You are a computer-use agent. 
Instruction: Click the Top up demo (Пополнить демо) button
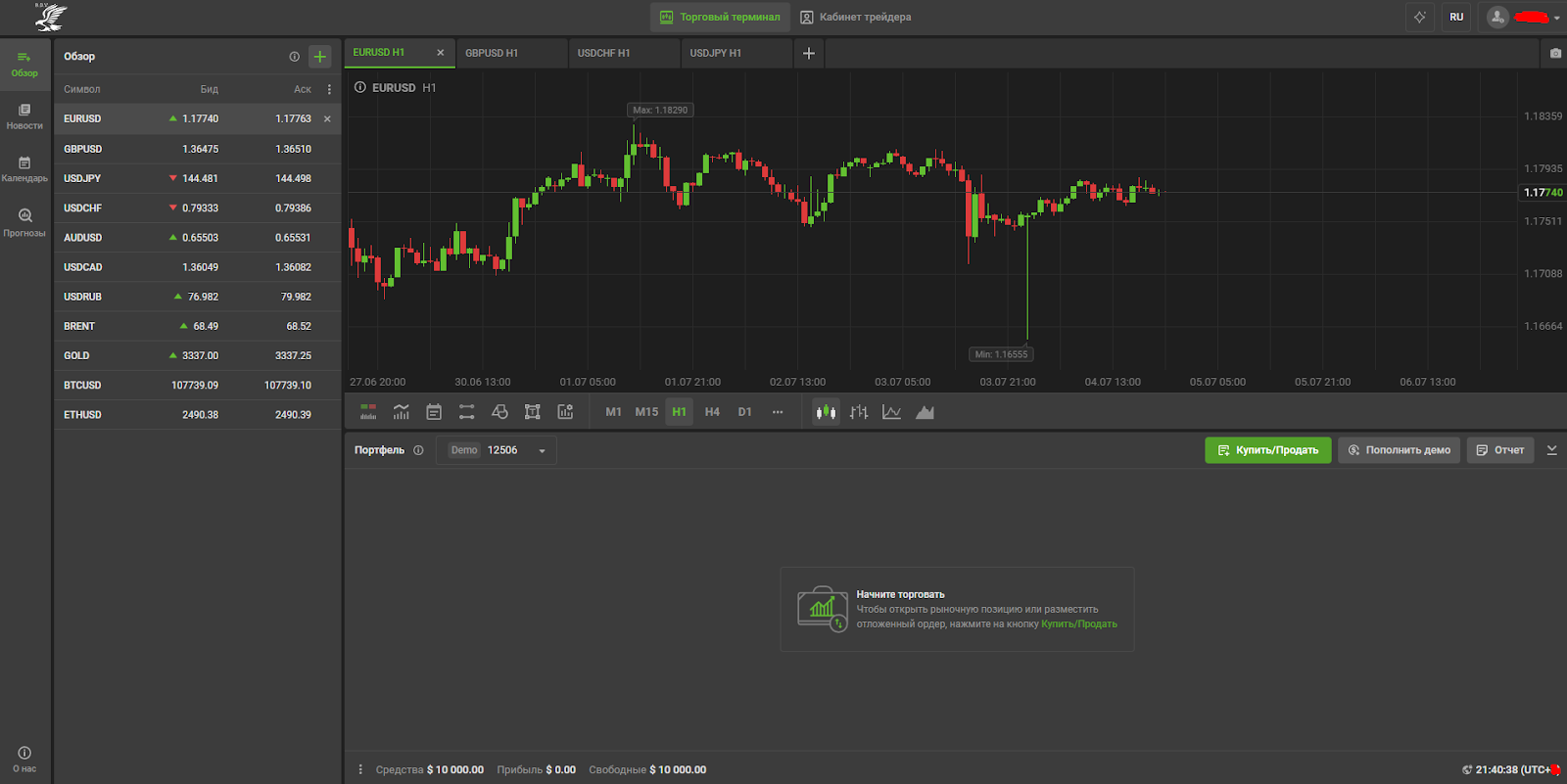point(1399,450)
